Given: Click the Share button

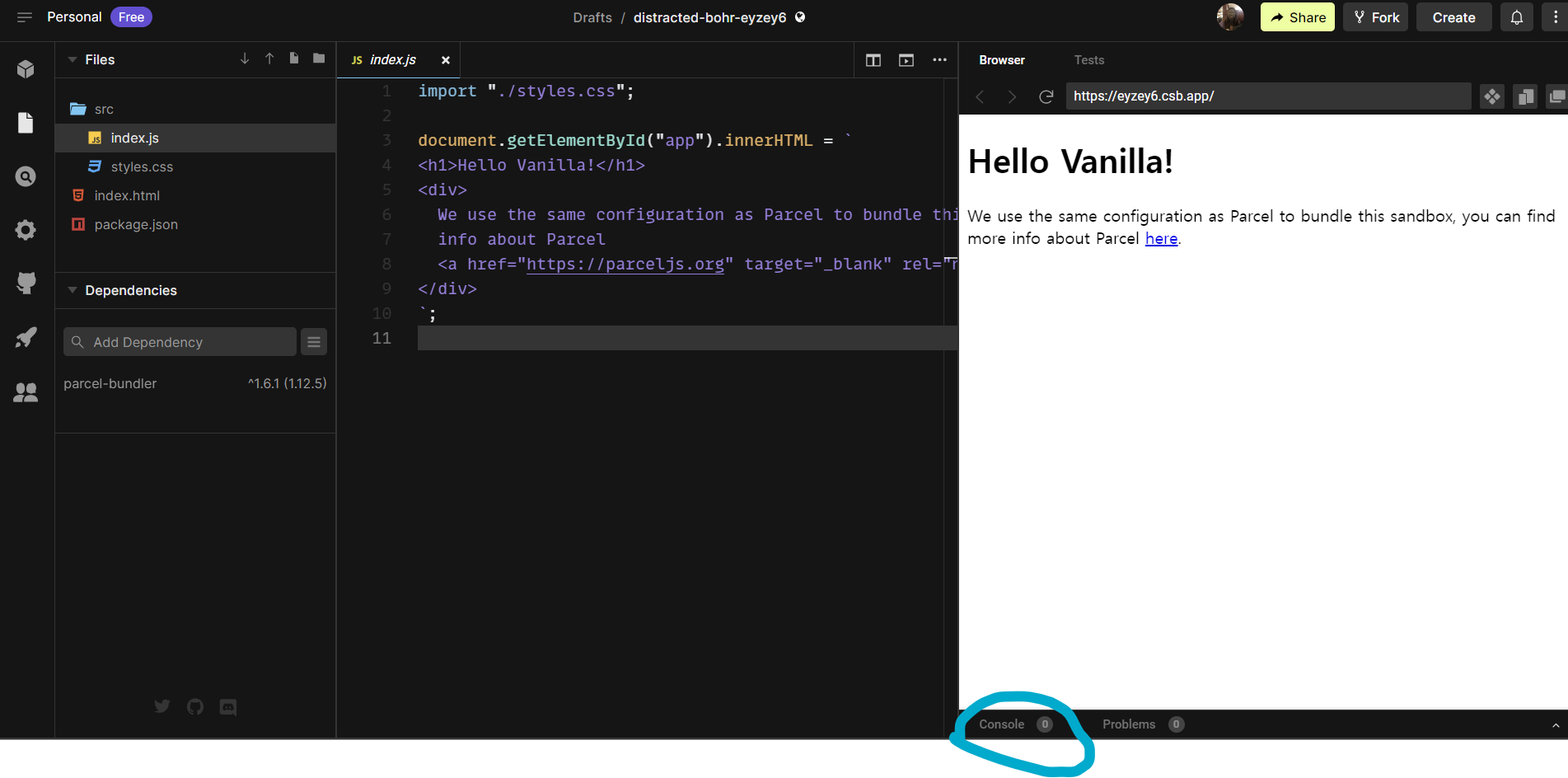Looking at the screenshot, I should [1297, 17].
